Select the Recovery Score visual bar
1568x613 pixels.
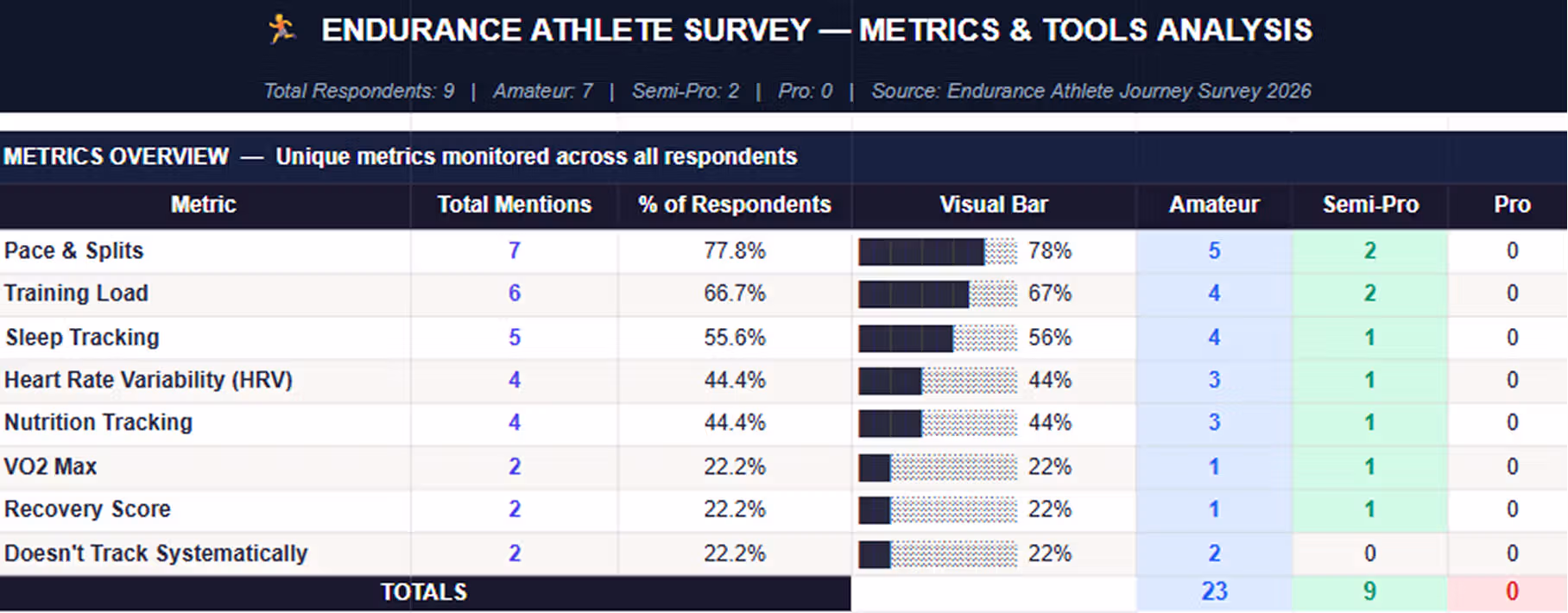point(938,509)
